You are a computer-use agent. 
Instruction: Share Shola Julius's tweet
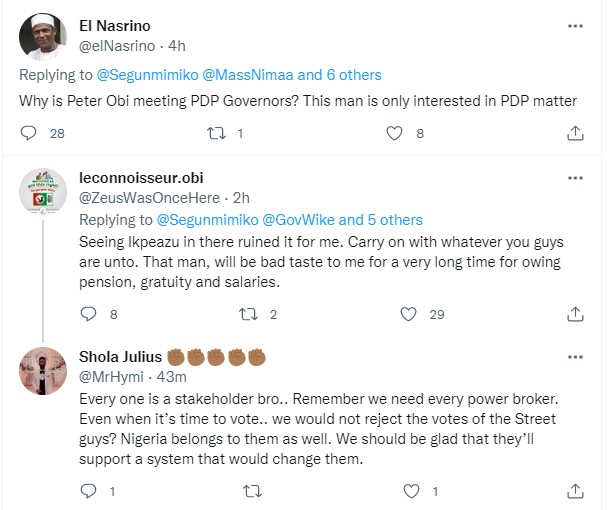(577, 490)
